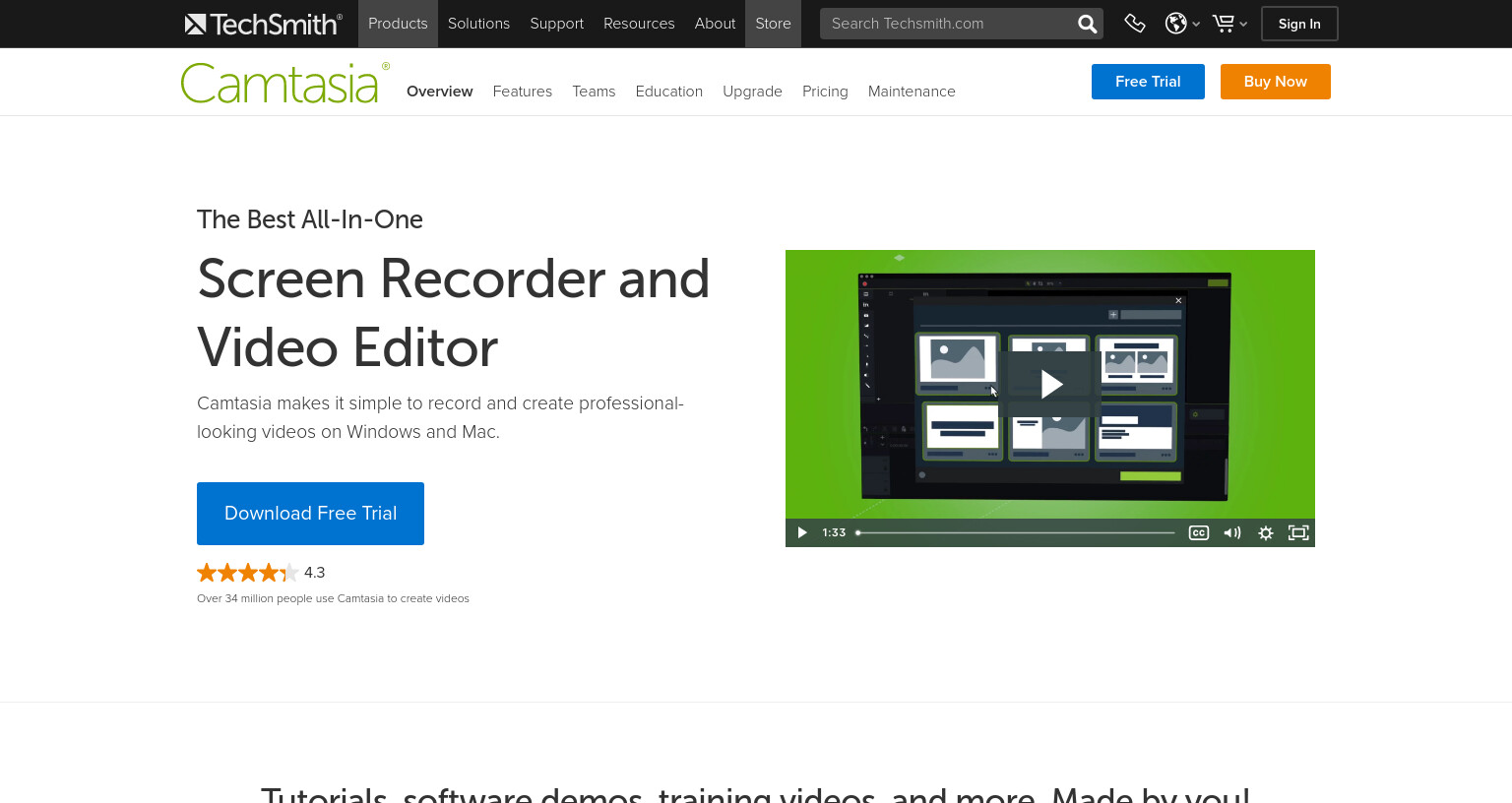Click the video progress bar
Image resolution: width=1512 pixels, height=803 pixels.
[1015, 532]
